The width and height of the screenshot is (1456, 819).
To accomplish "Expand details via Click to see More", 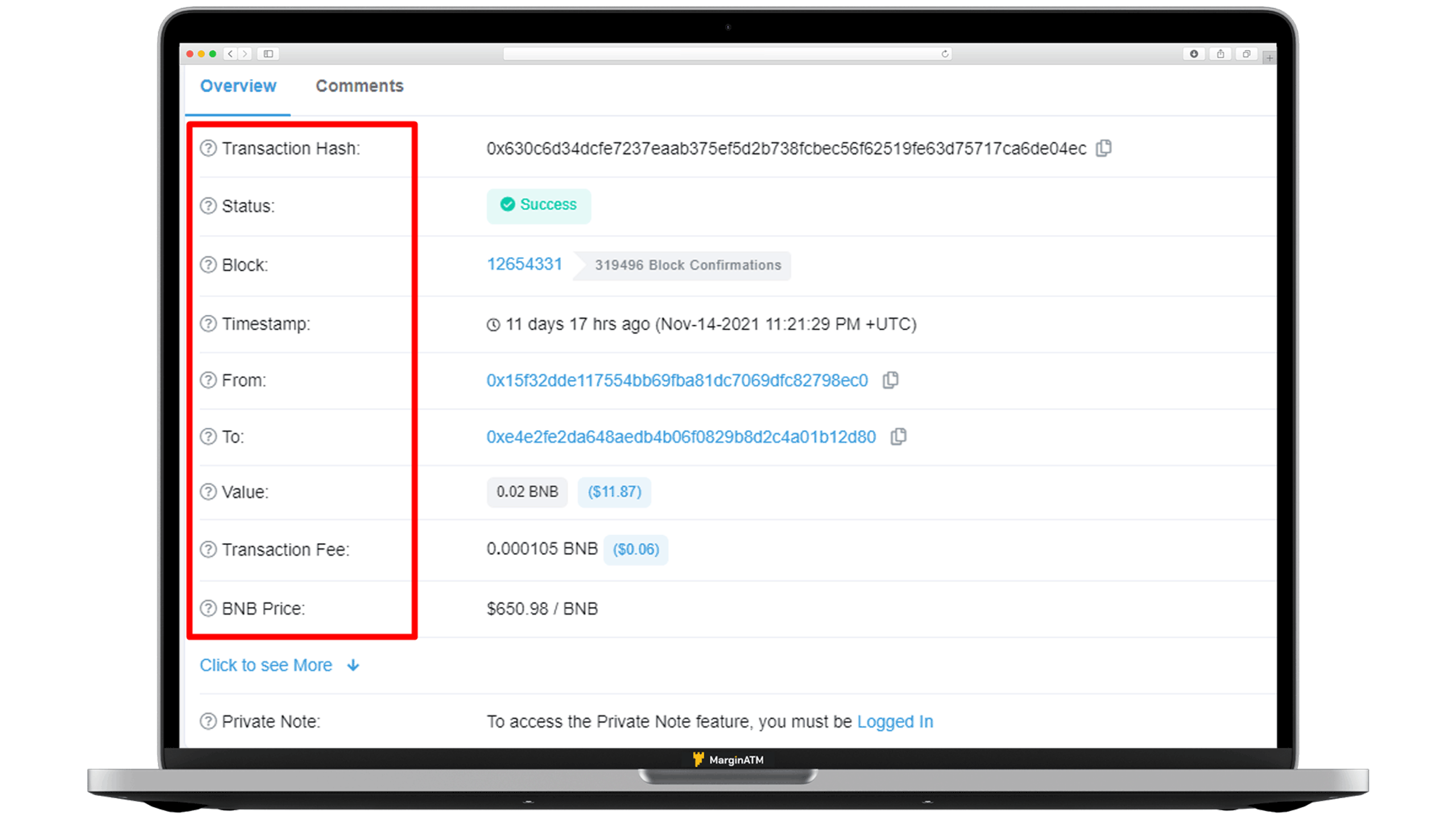I will point(280,665).
